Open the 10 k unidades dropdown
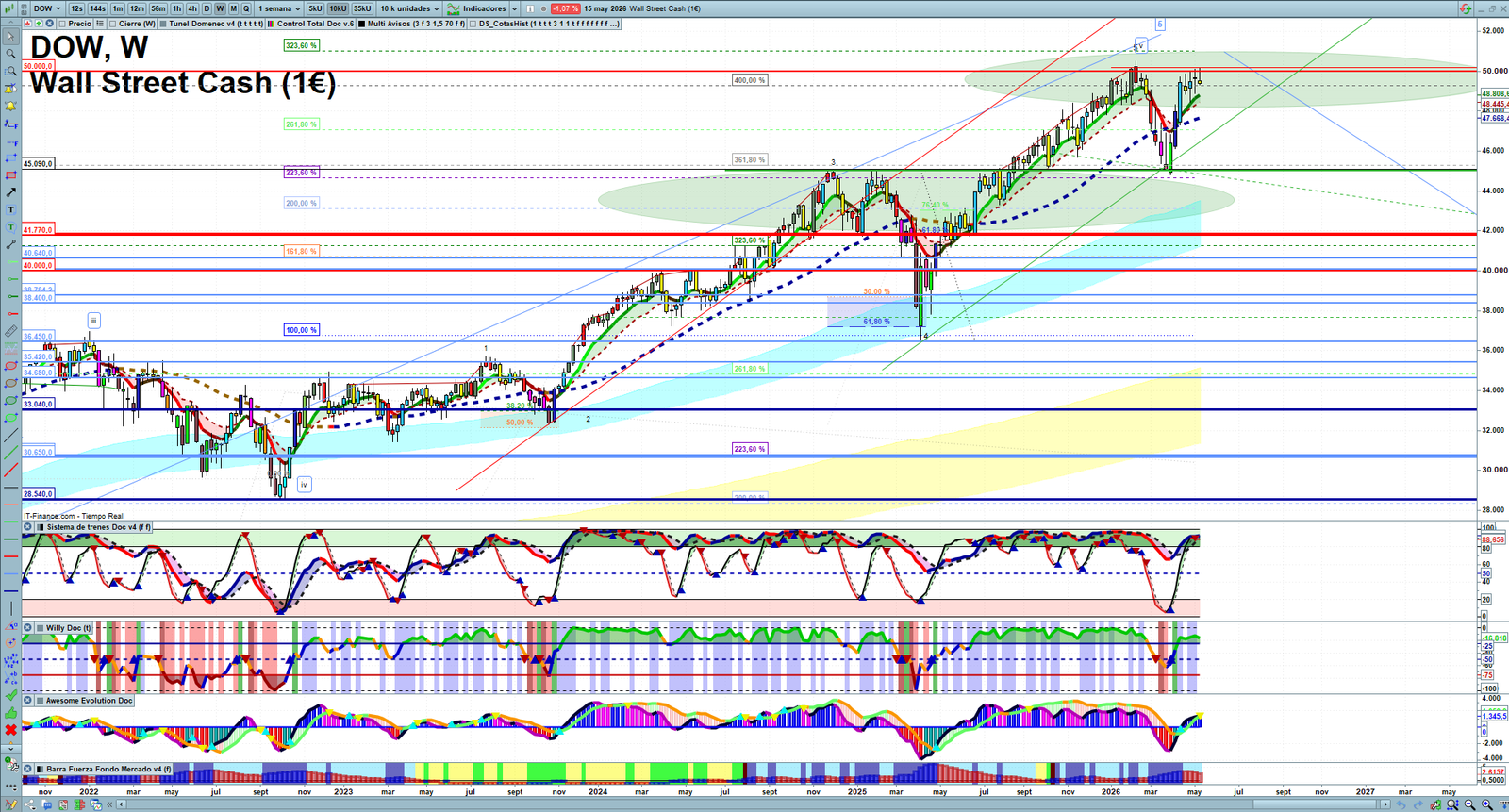1509x812 pixels. tap(409, 8)
